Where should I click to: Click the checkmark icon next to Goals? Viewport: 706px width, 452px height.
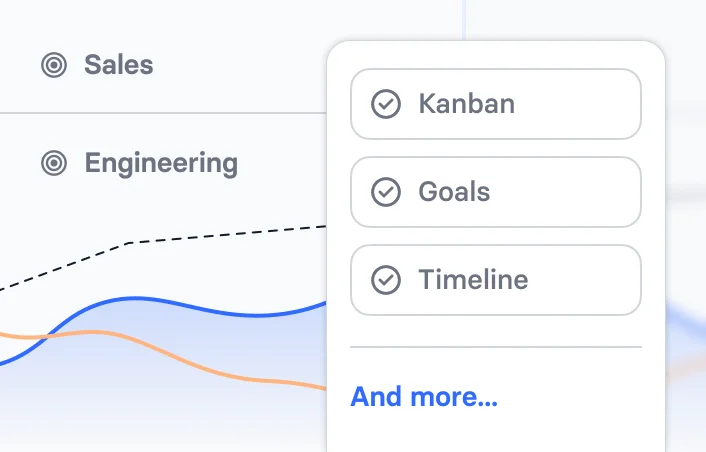386,191
